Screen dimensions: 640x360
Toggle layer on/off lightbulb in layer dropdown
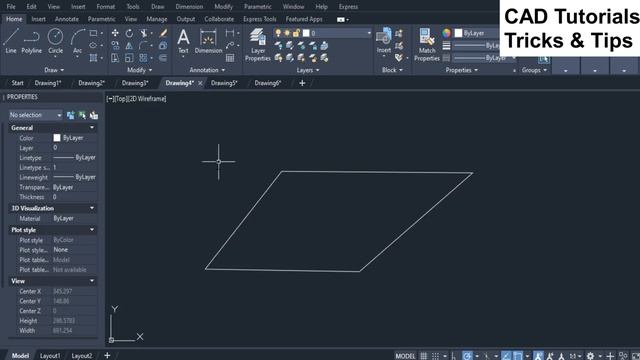(278, 33)
